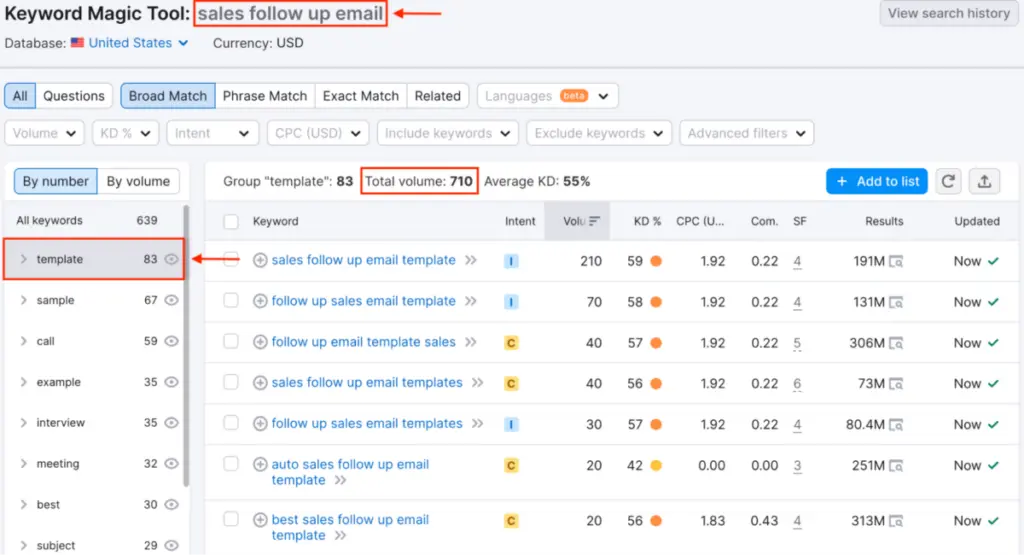The width and height of the screenshot is (1024, 555).
Task: Click the refresh icon beside Add to list
Action: click(948, 181)
